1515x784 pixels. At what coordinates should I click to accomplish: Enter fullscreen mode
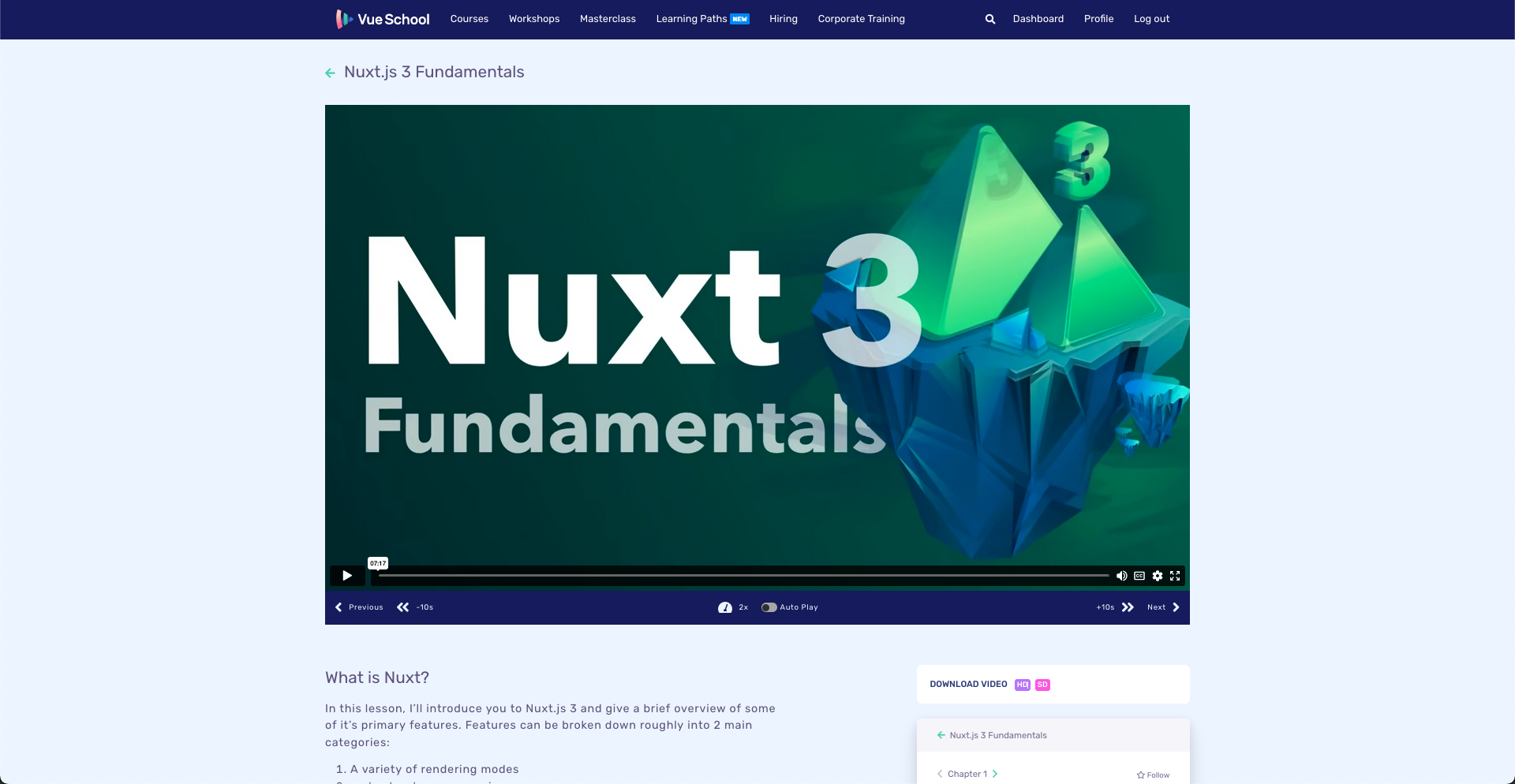pos(1175,576)
